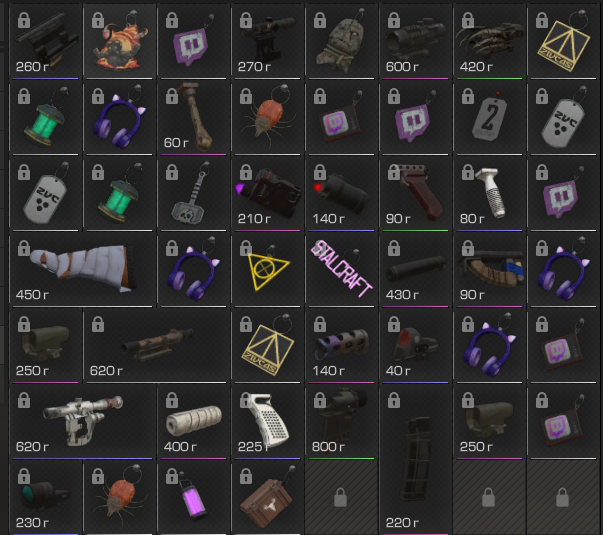
Task: Choose the number 2 dog tag
Action: tap(489, 117)
